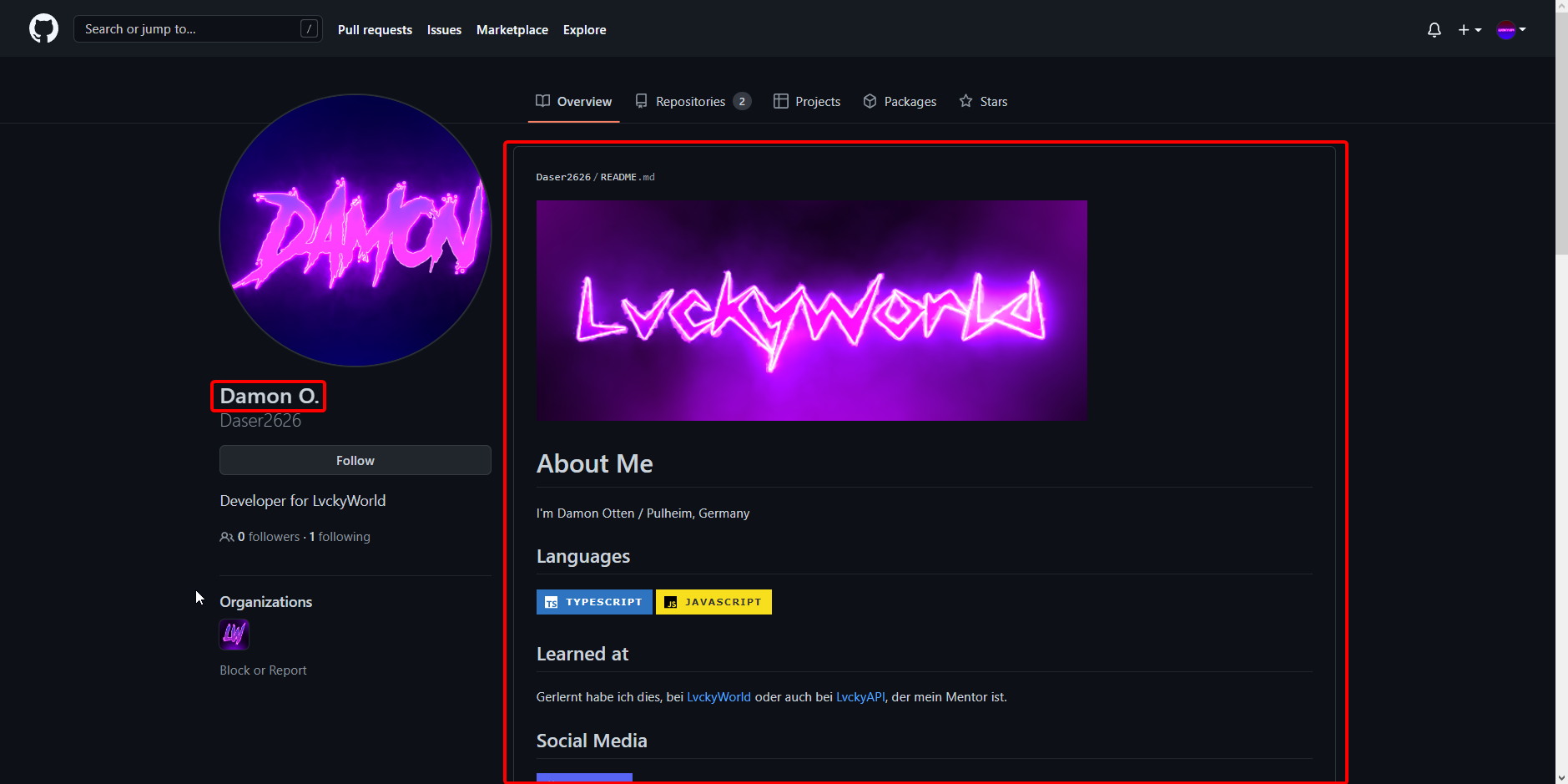
Task: Click the TypeScript language badge
Action: (x=594, y=602)
